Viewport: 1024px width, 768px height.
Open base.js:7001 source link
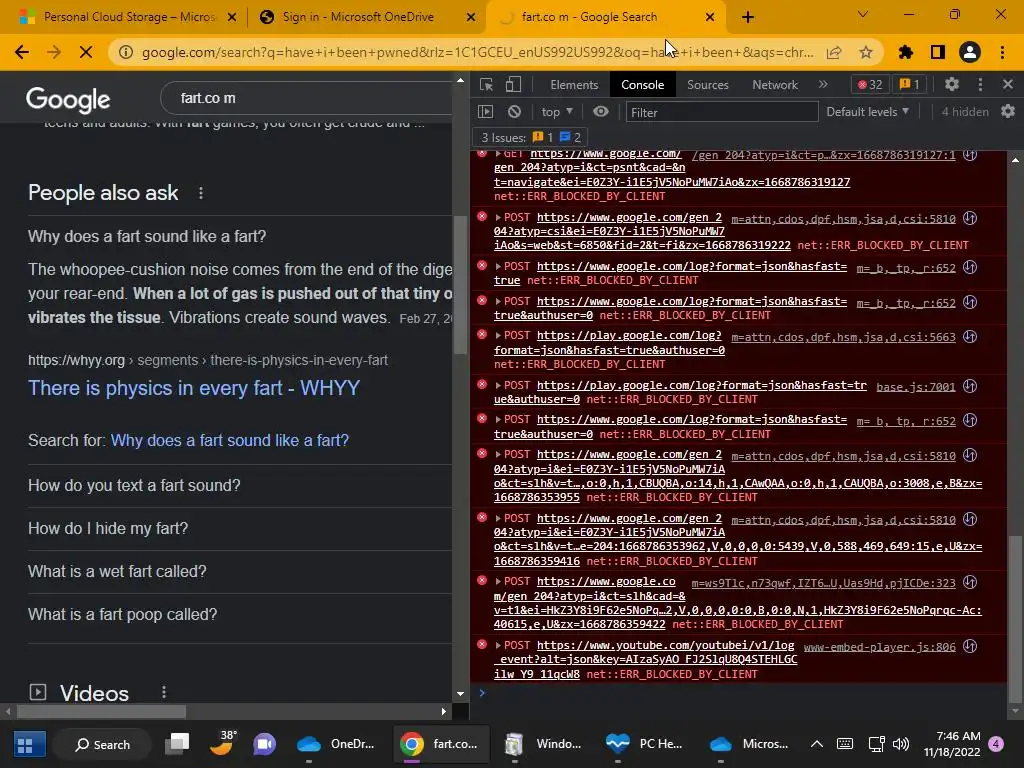coord(915,387)
